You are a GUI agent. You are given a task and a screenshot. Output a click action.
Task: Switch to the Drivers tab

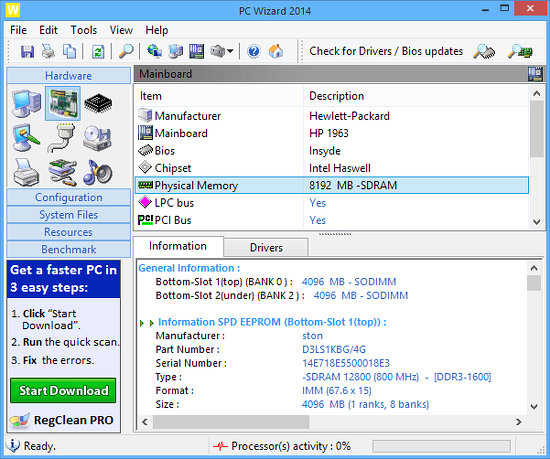click(x=266, y=248)
